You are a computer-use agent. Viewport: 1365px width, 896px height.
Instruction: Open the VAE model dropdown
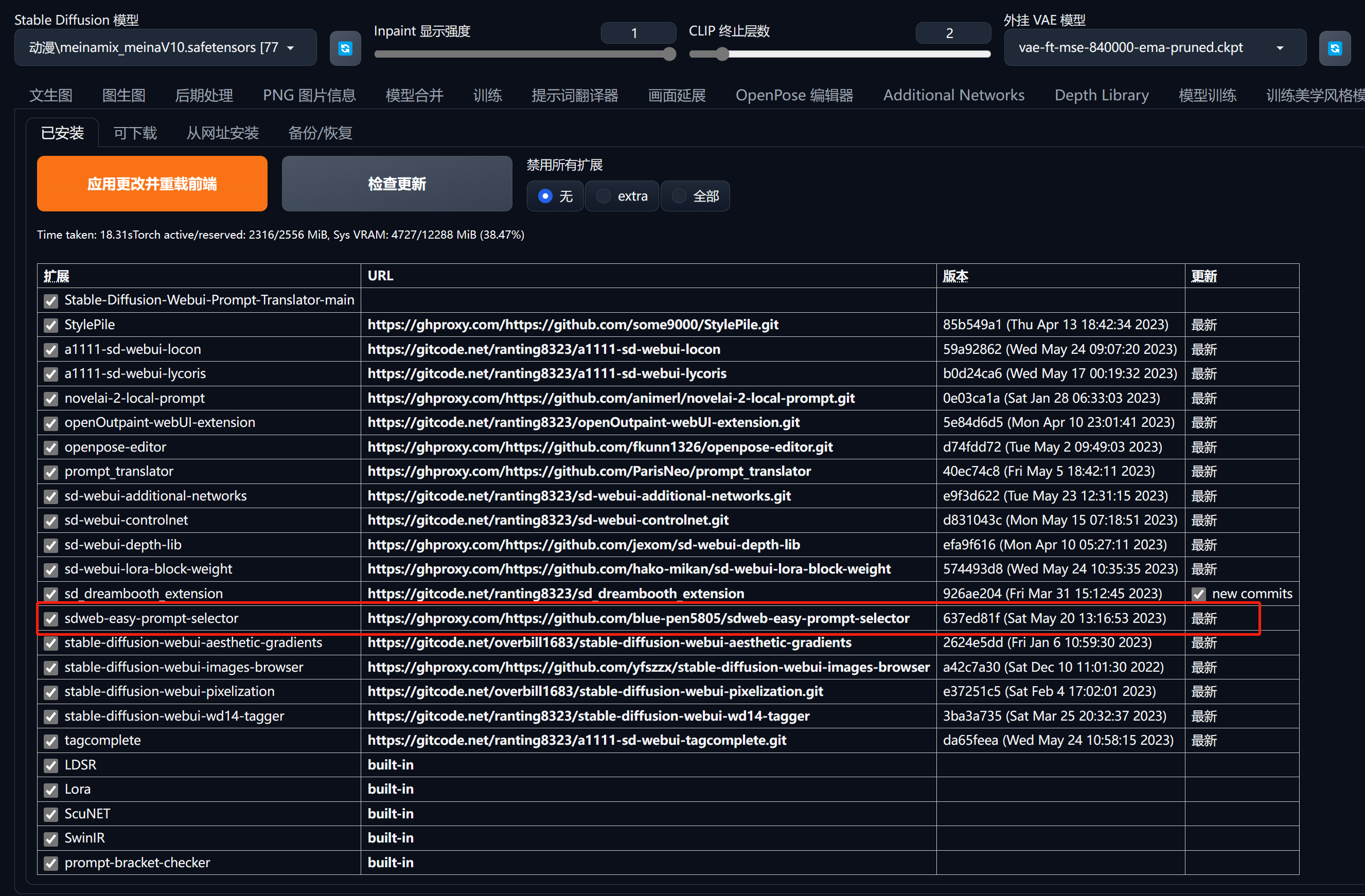pos(1154,48)
